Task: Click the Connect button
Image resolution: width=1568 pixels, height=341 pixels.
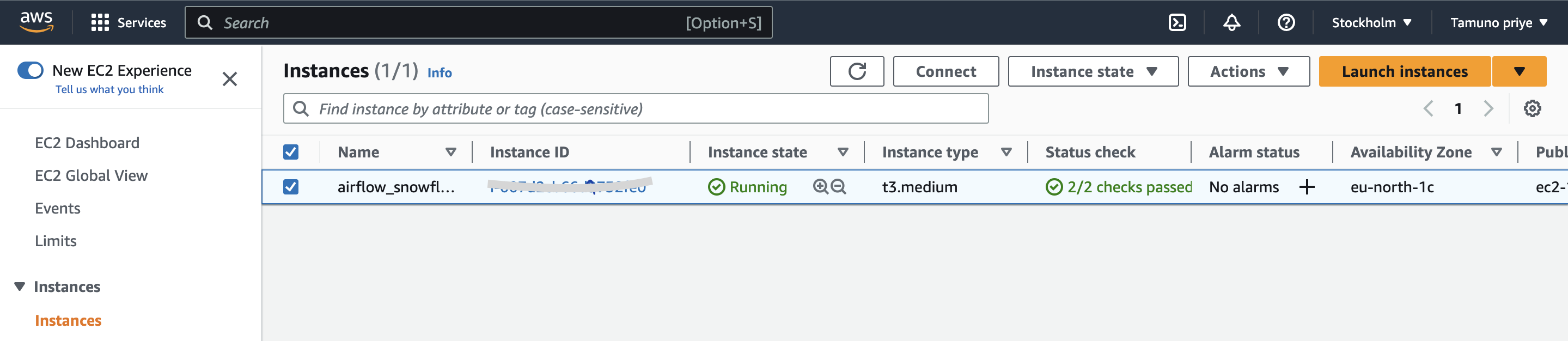Action: tap(945, 71)
